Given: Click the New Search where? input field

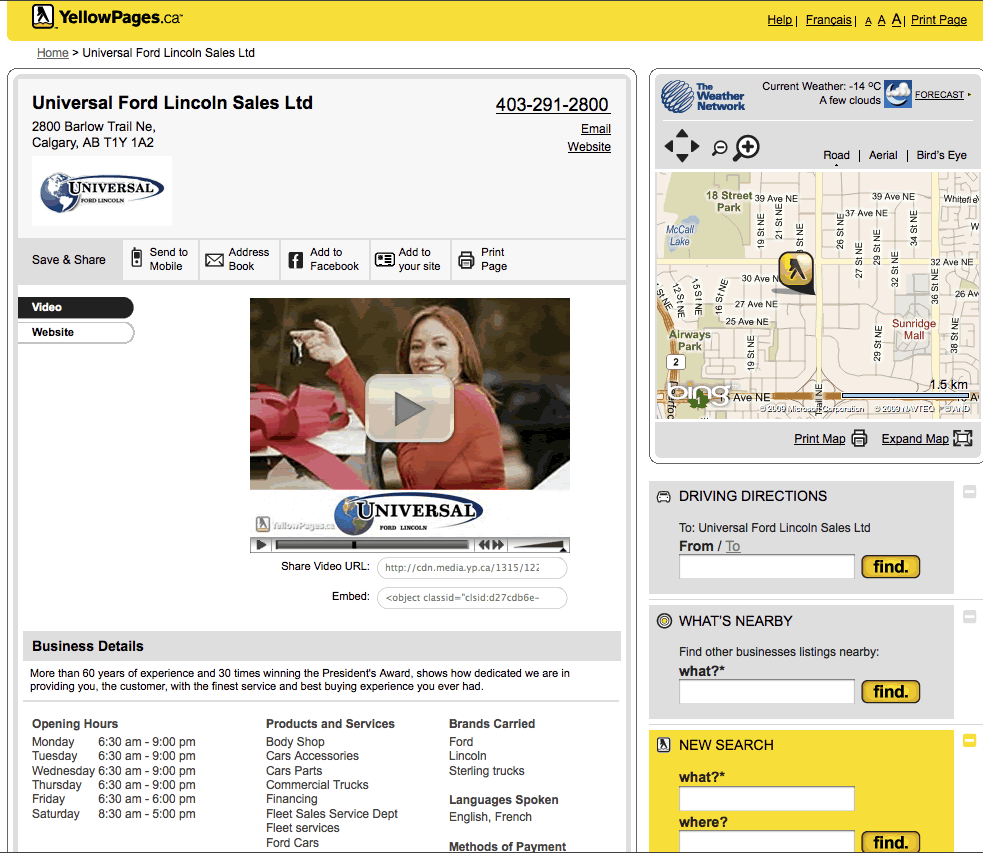Looking at the screenshot, I should (x=767, y=842).
